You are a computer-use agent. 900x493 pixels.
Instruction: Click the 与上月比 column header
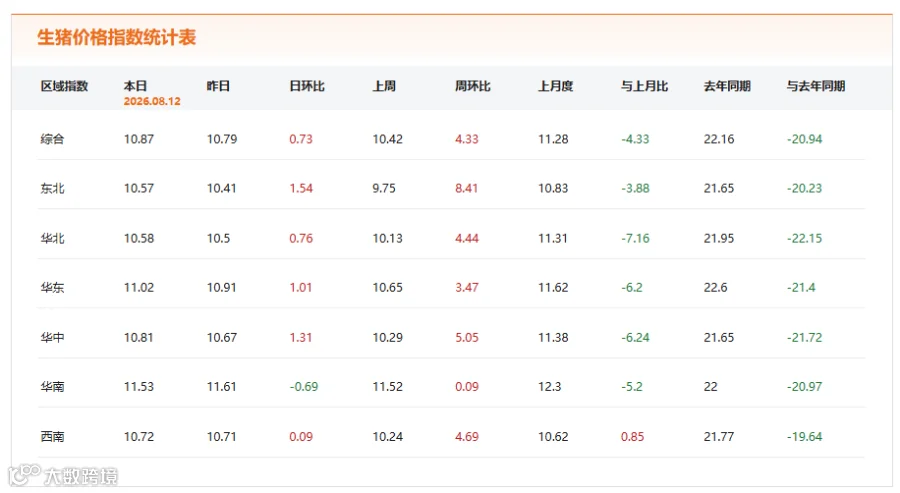point(645,86)
